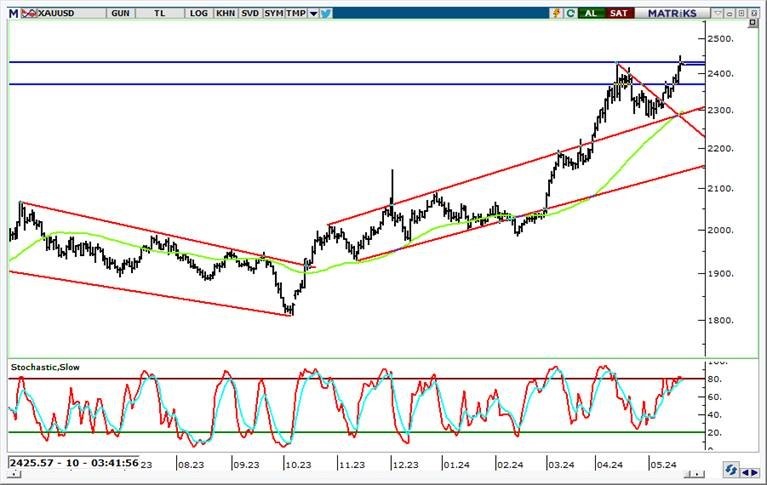Screen dimensions: 767x485
Task: Expand the black dropdown arrow after TMP
Action: tap(314, 14)
